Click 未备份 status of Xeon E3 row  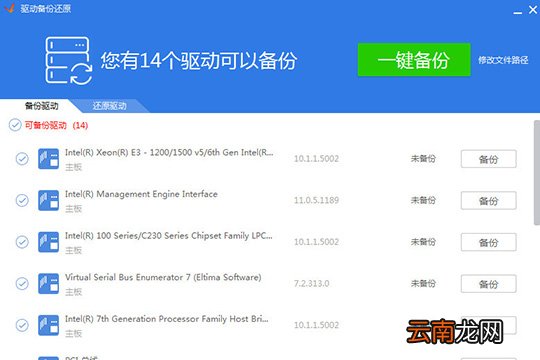[x=423, y=159]
